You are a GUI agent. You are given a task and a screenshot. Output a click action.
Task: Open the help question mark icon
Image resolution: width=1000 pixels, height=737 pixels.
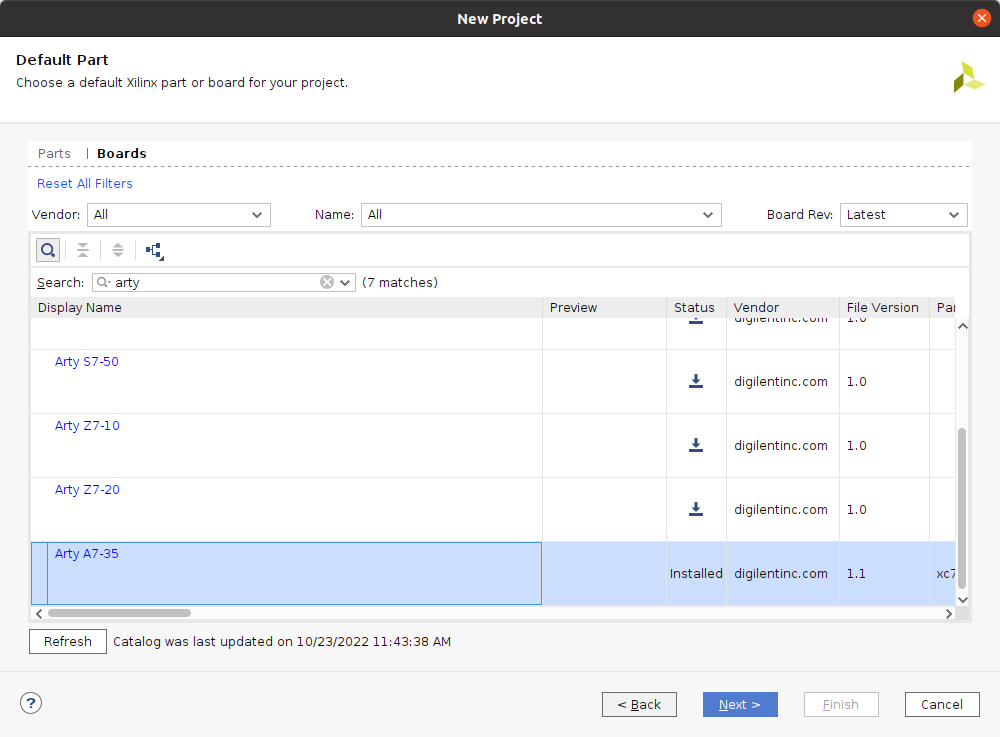point(31,704)
